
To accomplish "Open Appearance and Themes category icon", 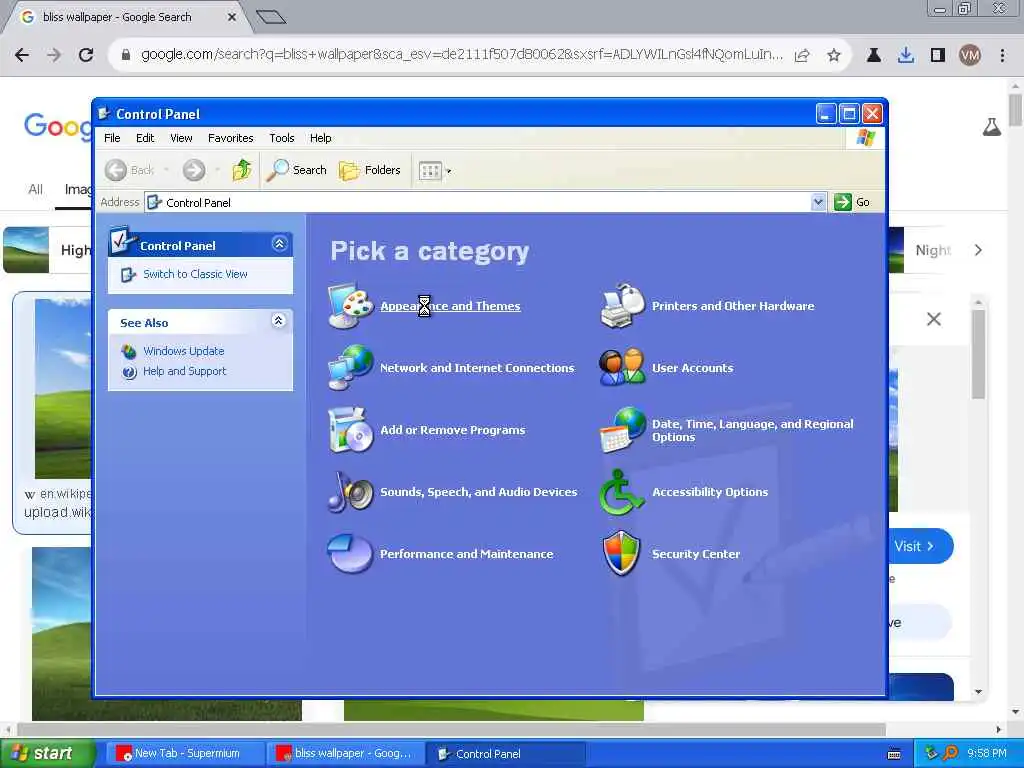I will click(x=351, y=306).
